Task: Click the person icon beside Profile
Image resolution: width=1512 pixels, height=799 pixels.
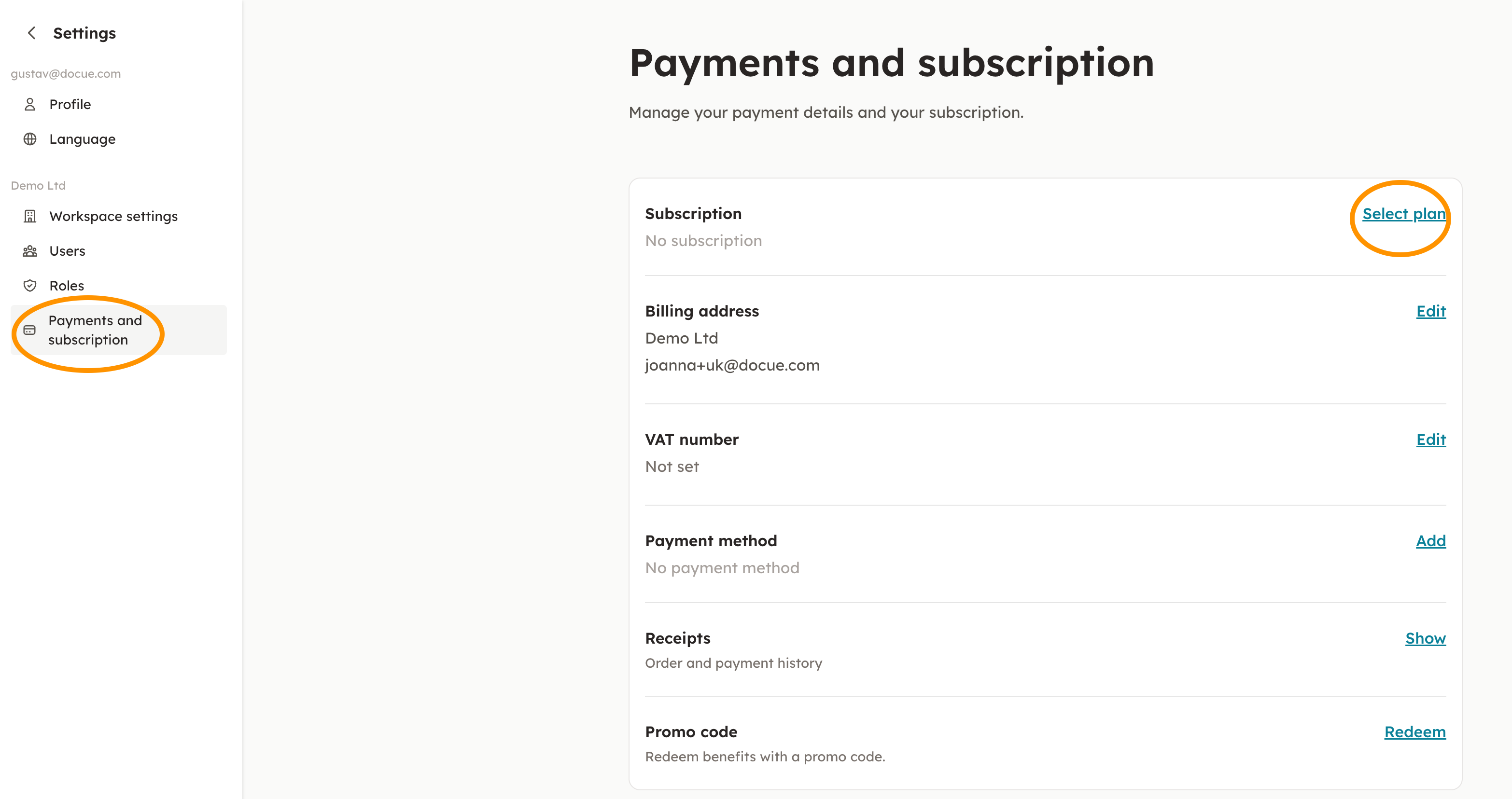Action: (30, 104)
